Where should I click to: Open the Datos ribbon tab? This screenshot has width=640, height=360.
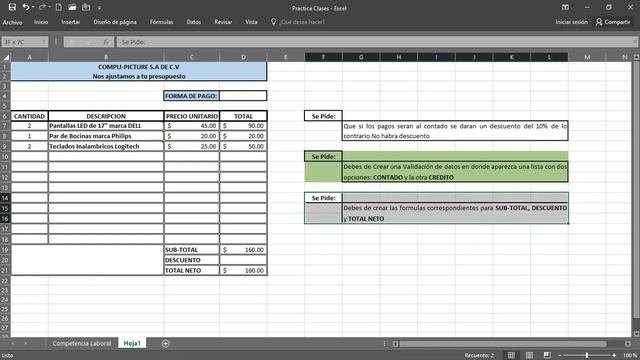193,22
